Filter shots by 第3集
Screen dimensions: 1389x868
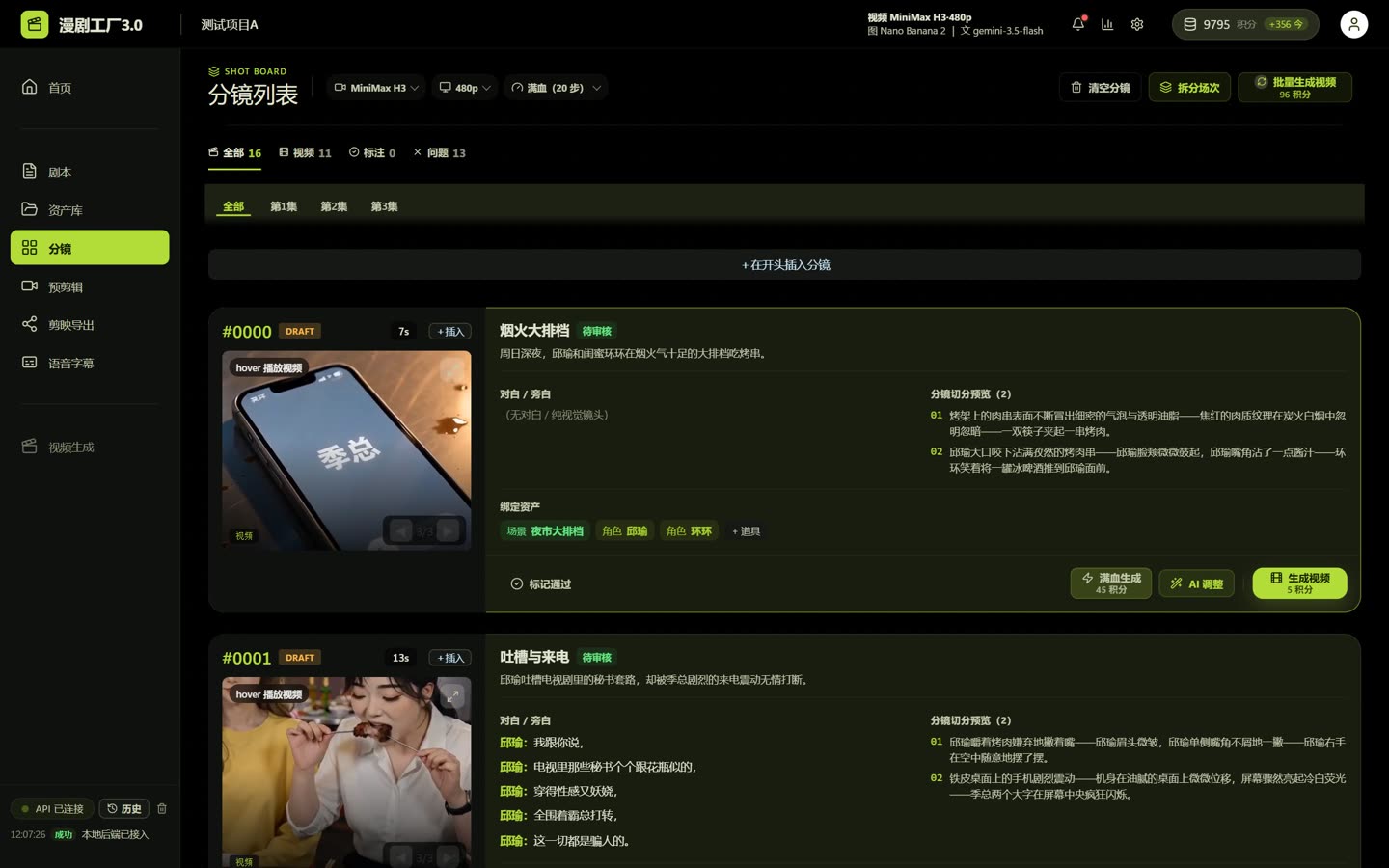(x=384, y=206)
